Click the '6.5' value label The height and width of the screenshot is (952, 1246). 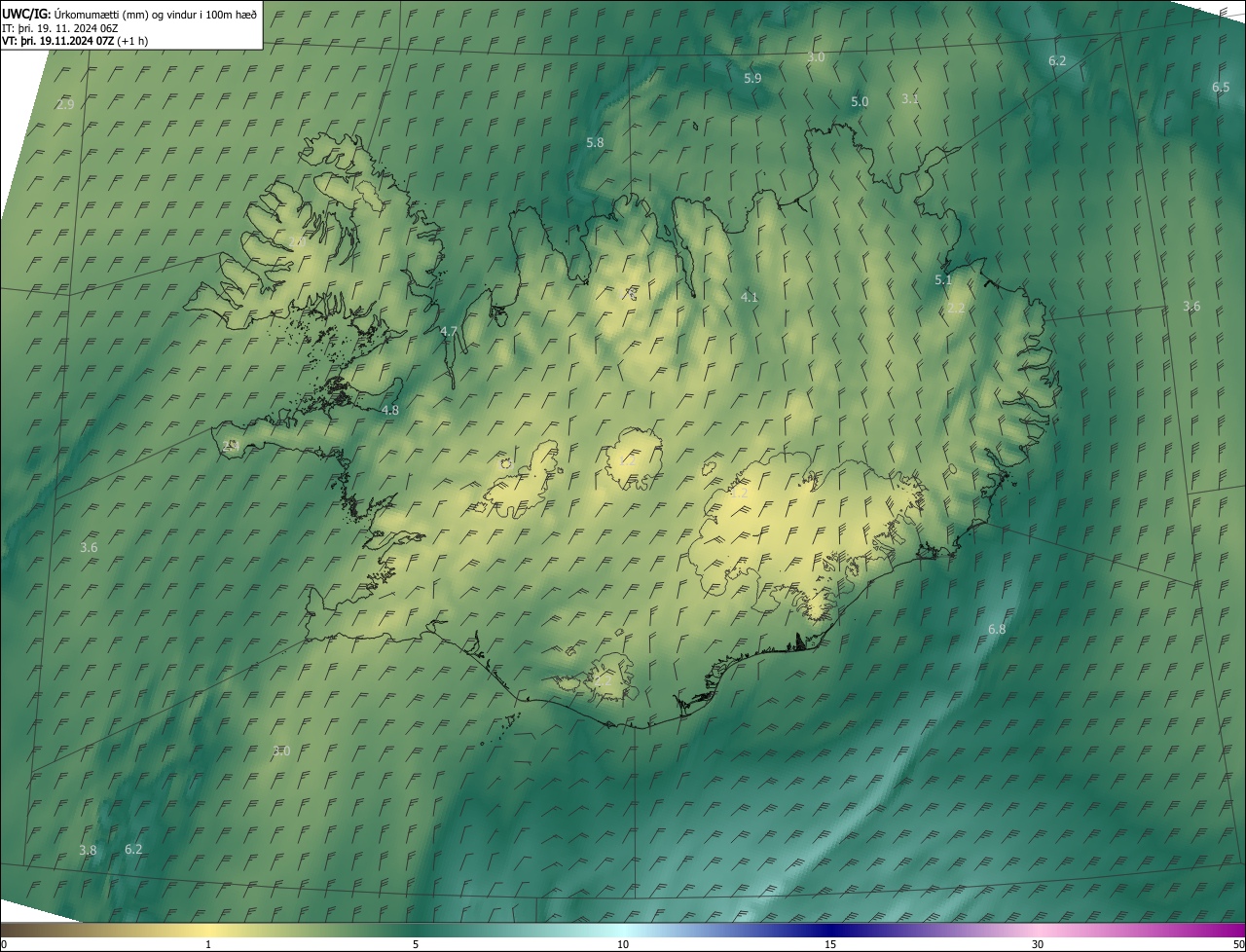pyautogui.click(x=1221, y=87)
